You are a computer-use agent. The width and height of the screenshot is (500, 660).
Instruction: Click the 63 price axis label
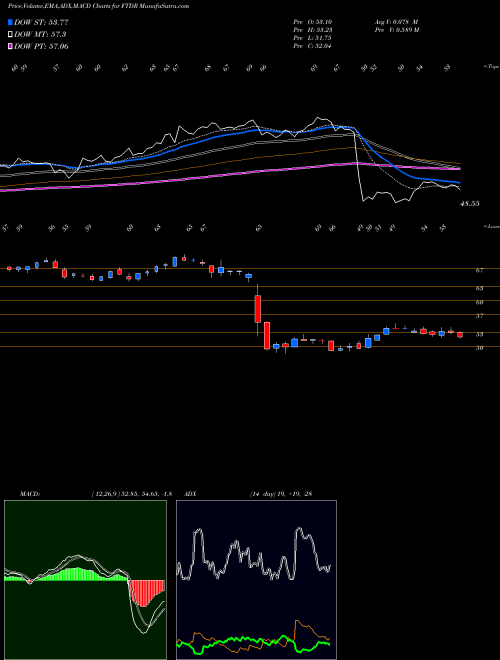(479, 288)
